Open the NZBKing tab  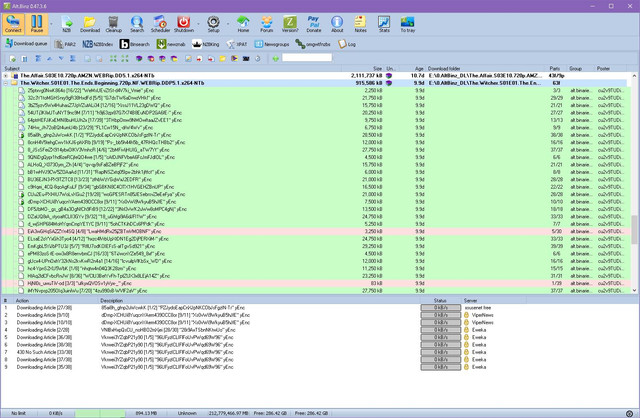coord(206,44)
